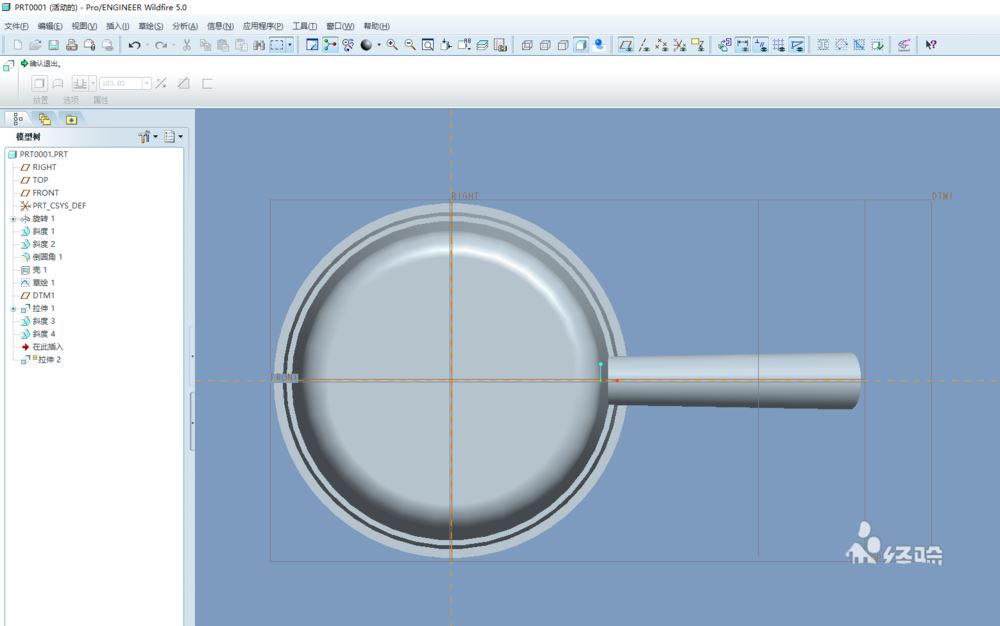Click the Redo arrow

pyautogui.click(x=161, y=45)
